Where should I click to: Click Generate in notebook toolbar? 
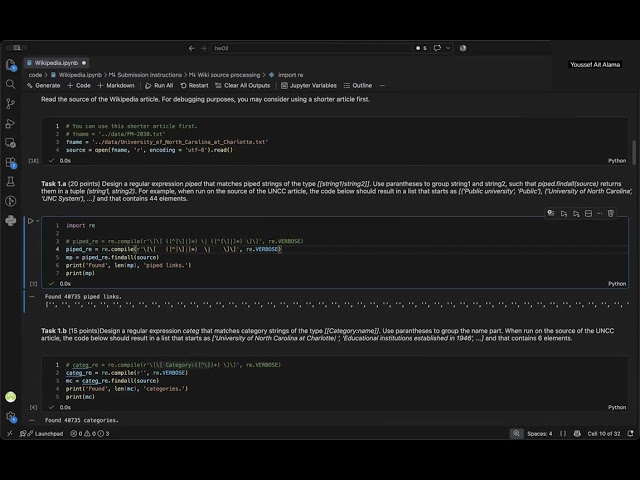click(x=43, y=85)
